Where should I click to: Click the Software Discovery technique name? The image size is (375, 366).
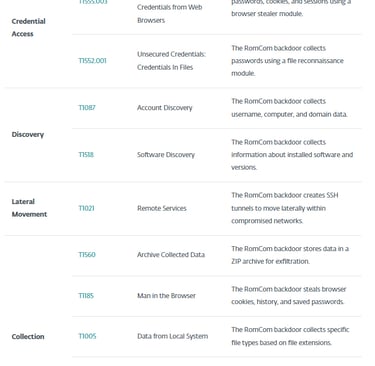click(166, 155)
